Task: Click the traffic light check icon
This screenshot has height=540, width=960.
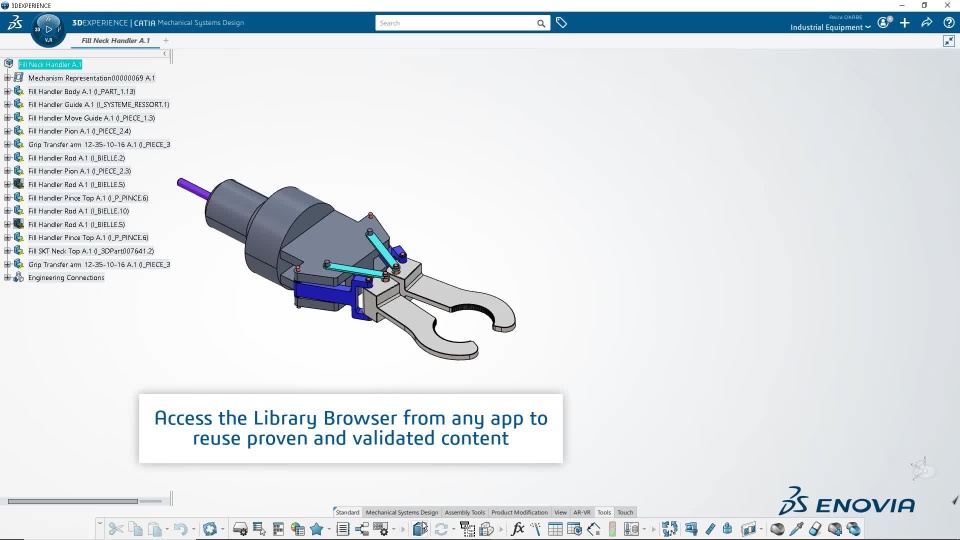Action: pos(612,528)
